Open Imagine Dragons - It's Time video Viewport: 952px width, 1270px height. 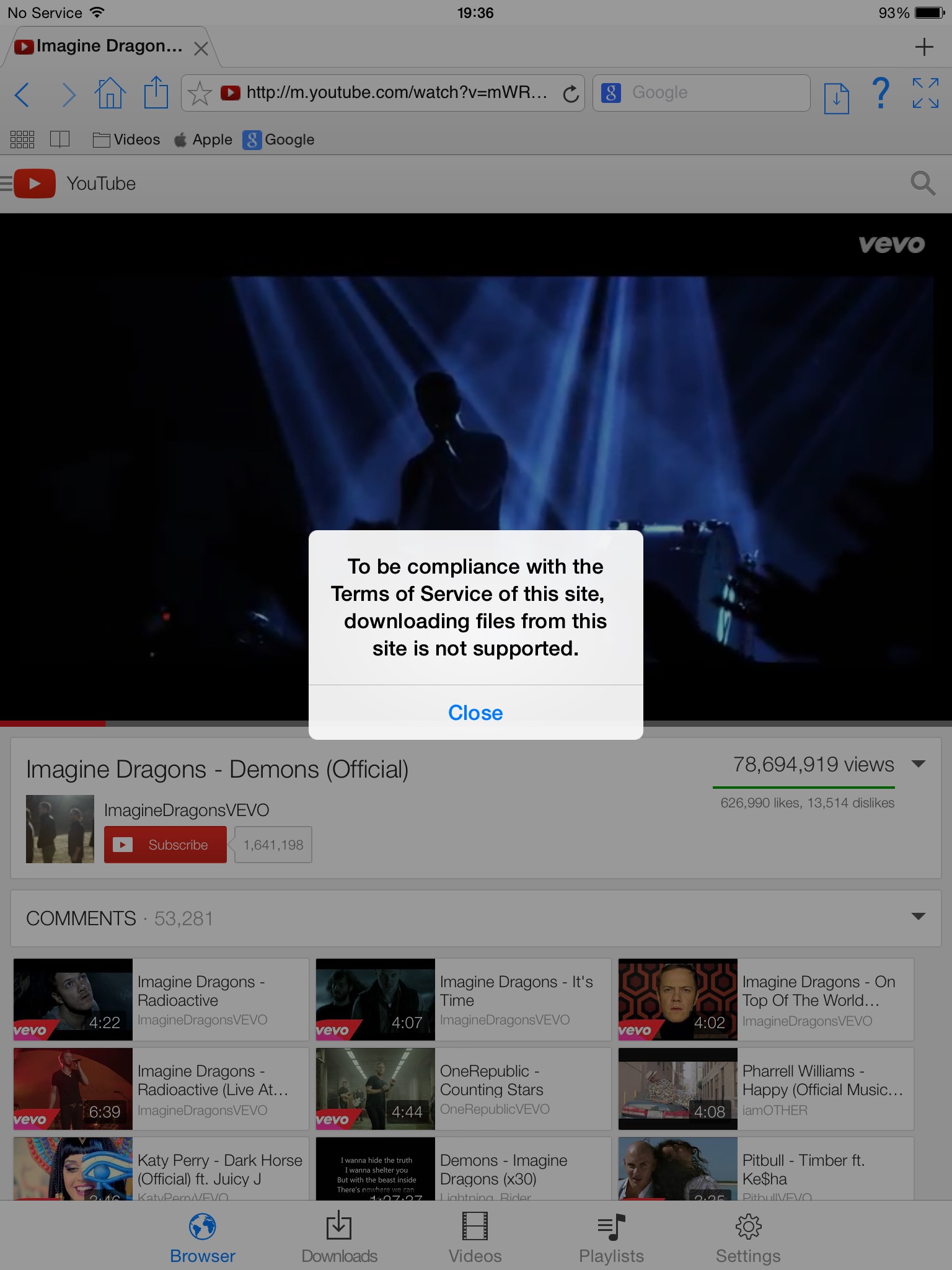click(464, 1000)
